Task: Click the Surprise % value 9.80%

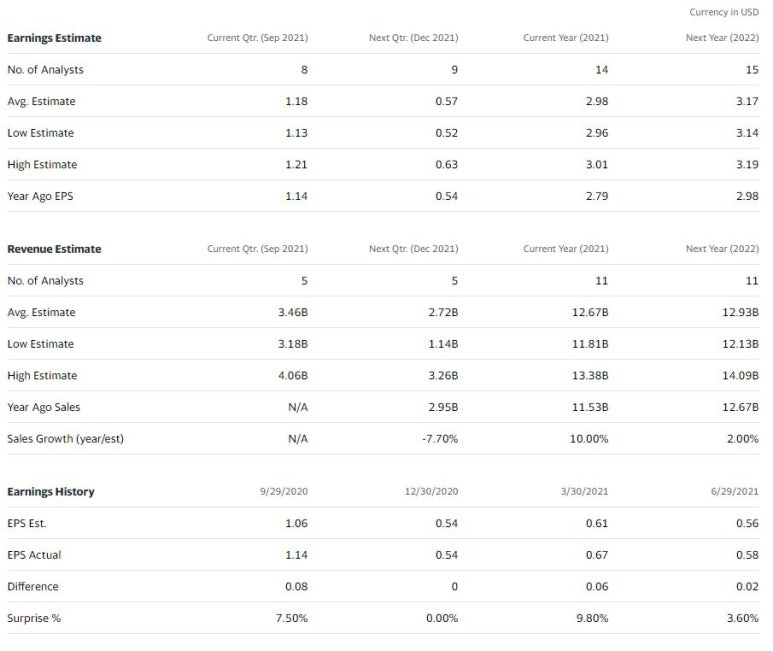Action: [x=592, y=618]
